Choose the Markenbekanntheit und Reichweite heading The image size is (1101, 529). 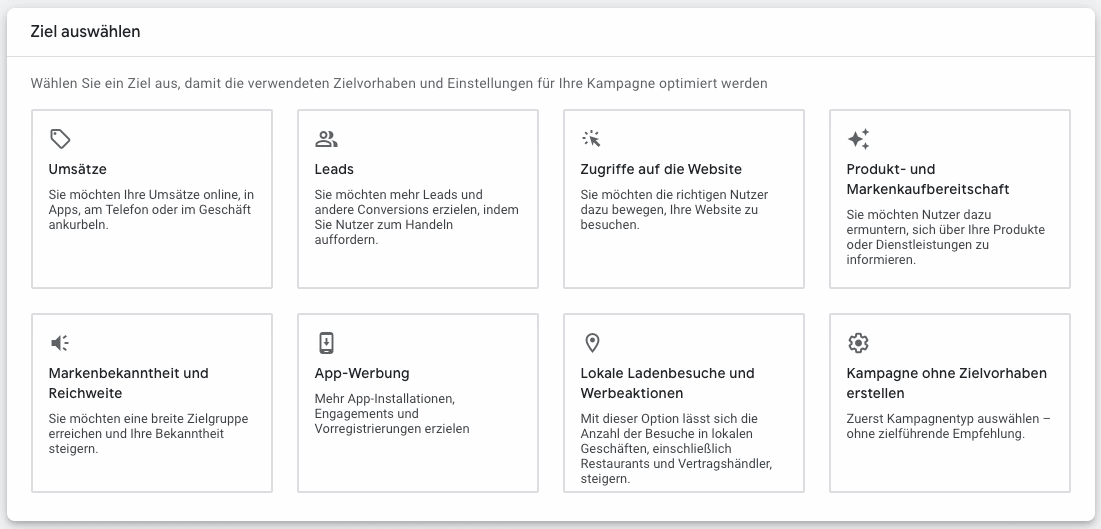[x=128, y=383]
